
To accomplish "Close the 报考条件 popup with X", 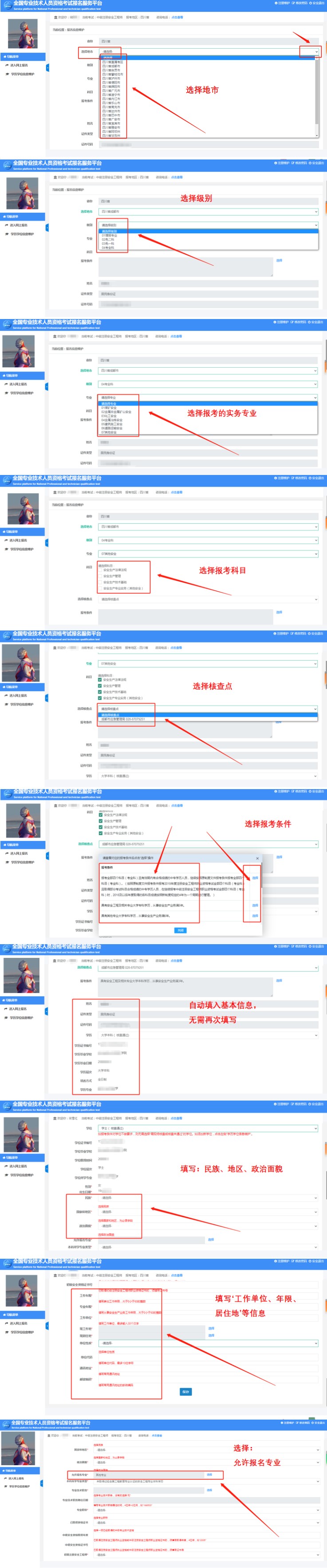I will (257, 858).
